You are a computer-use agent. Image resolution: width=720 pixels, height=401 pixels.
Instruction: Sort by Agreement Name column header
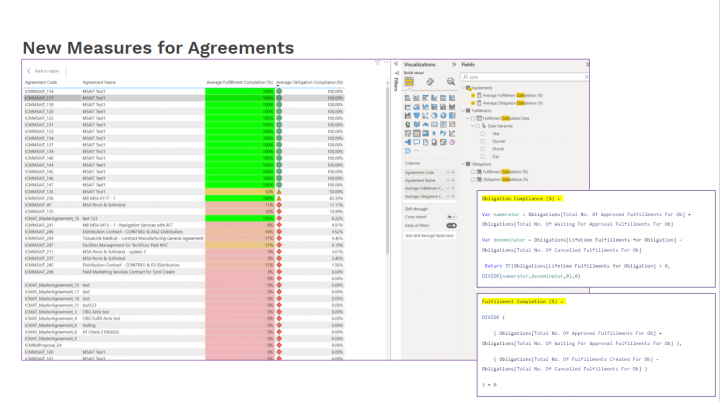click(x=99, y=82)
